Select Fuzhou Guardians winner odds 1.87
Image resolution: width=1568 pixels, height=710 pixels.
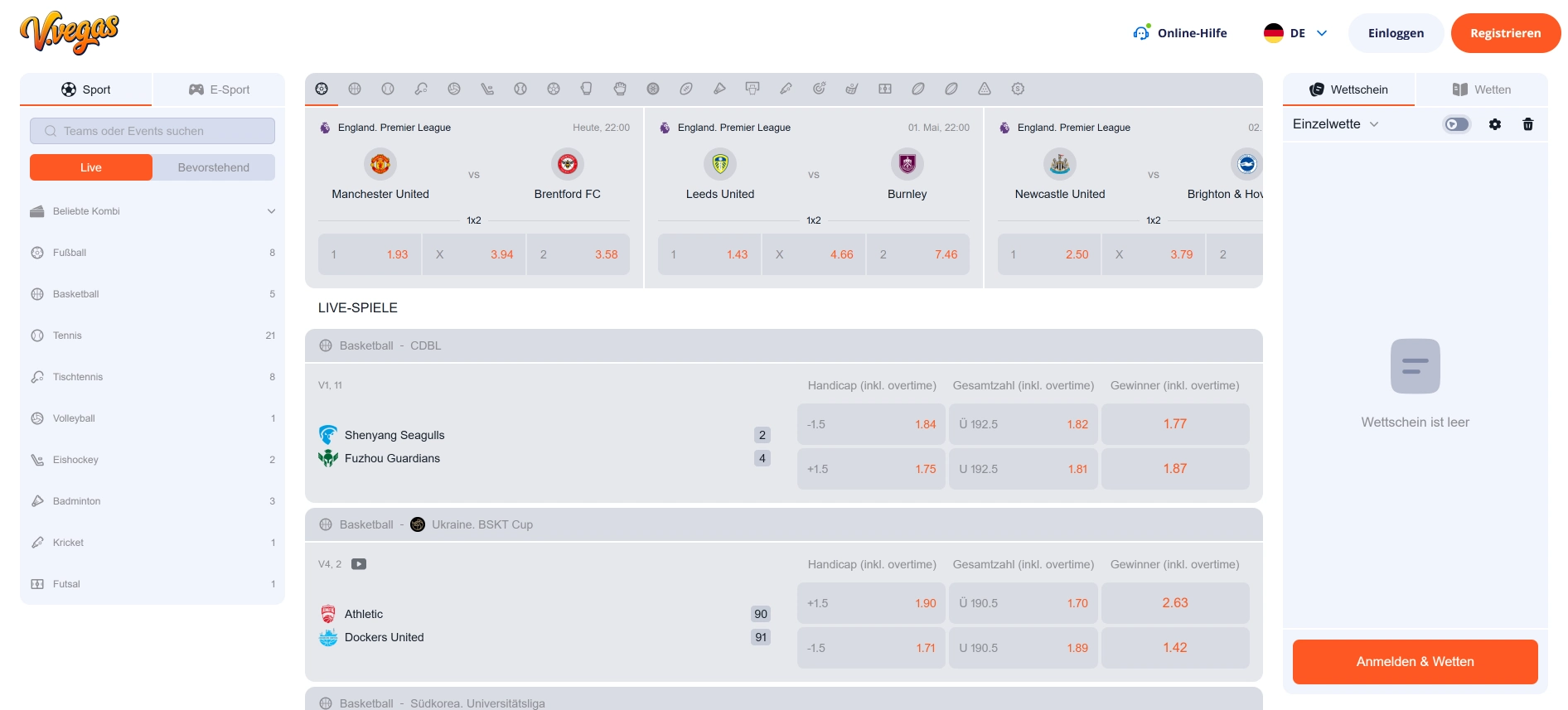tap(1175, 469)
